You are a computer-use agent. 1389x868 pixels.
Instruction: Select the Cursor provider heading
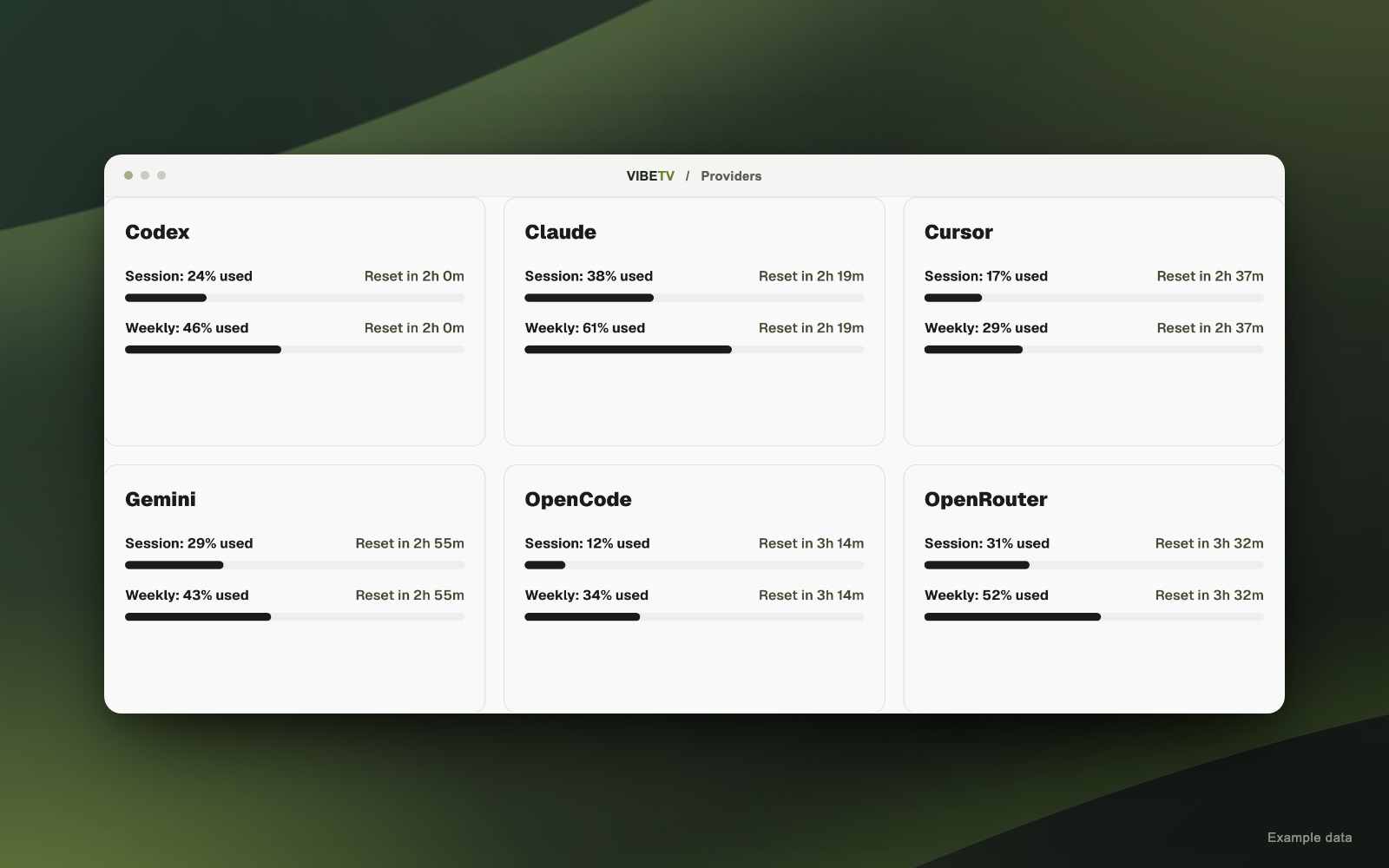[958, 232]
